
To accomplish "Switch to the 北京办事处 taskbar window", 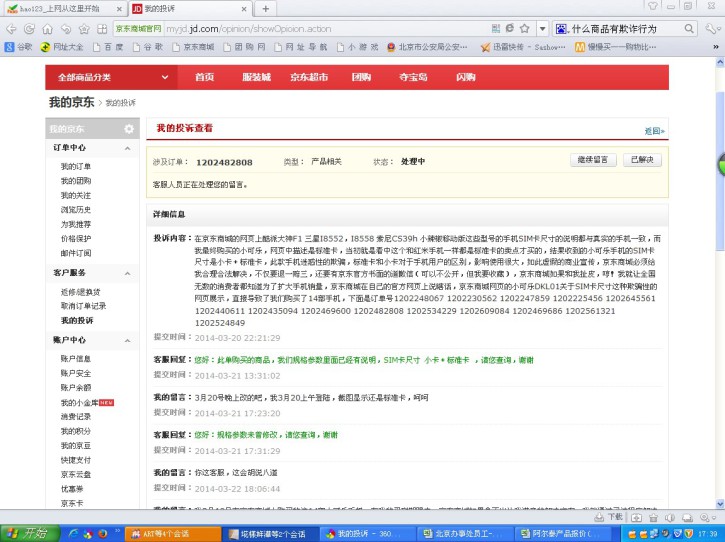I will click(x=464, y=534).
